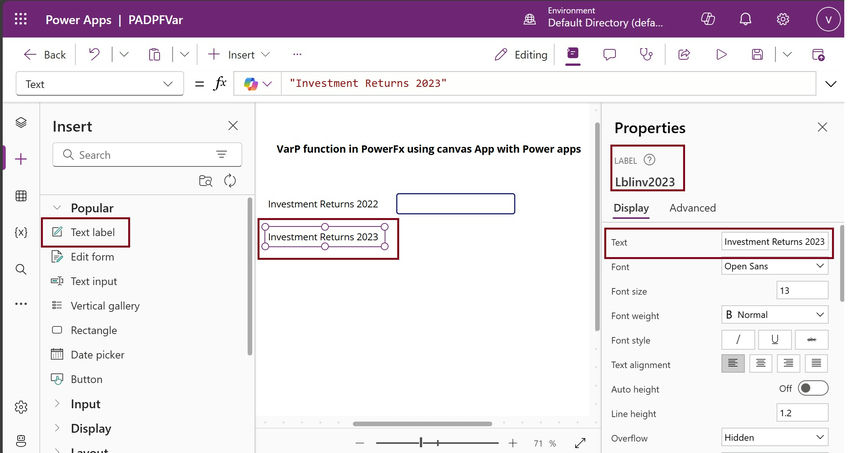Open the Copilot pane icon in the command bar

[x=572, y=54]
